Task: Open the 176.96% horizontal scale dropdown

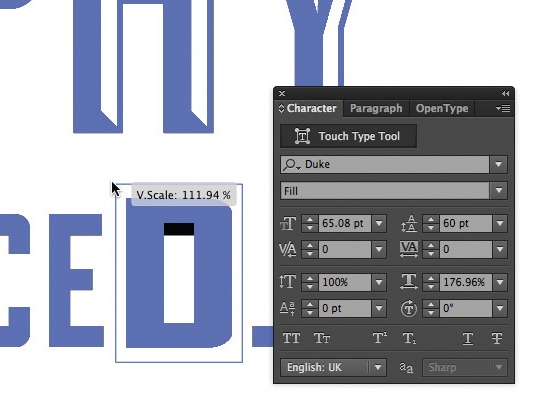Action: click(x=500, y=282)
